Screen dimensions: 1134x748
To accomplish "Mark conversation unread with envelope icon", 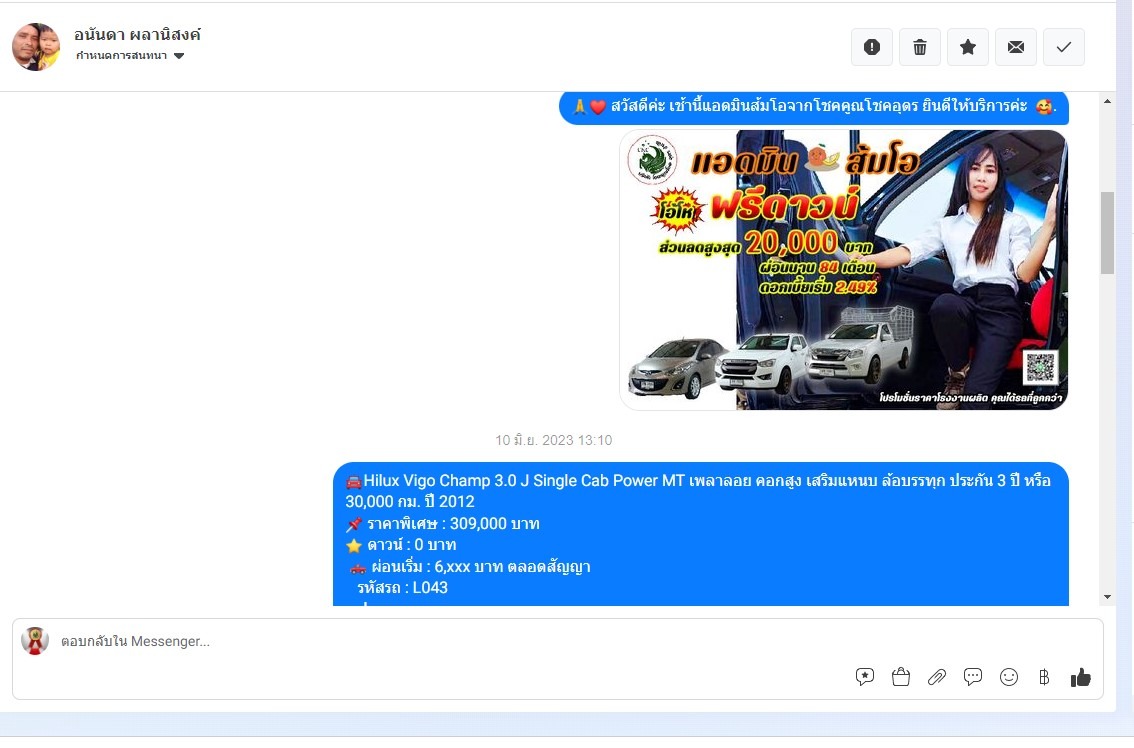I will tap(1016, 47).
